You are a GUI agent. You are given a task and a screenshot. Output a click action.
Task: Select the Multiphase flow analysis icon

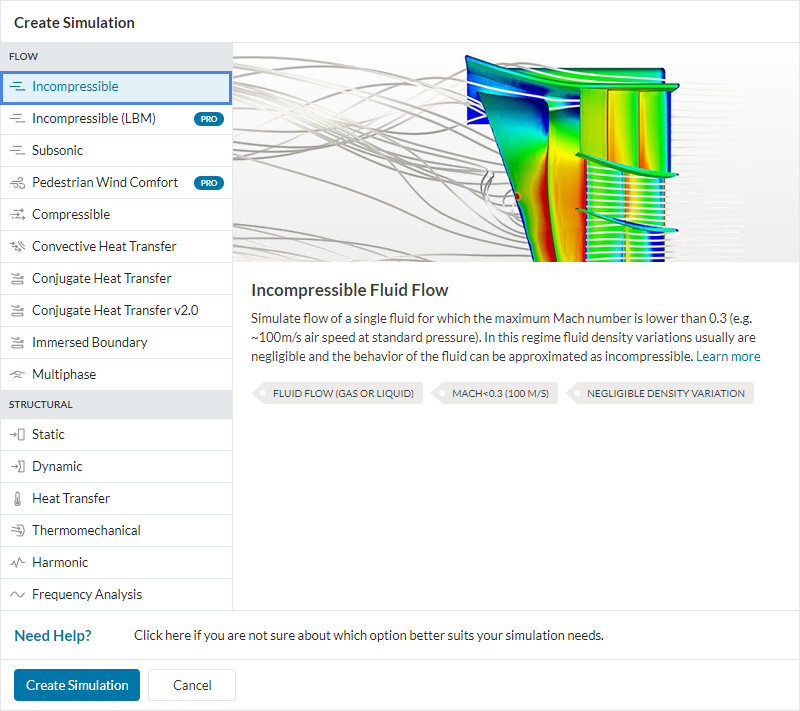17,374
